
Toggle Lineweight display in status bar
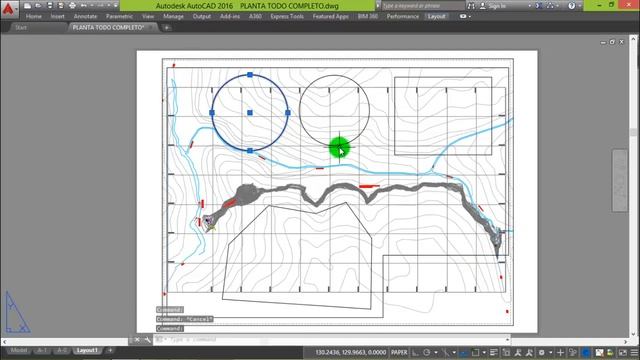pyautogui.click(x=494, y=352)
